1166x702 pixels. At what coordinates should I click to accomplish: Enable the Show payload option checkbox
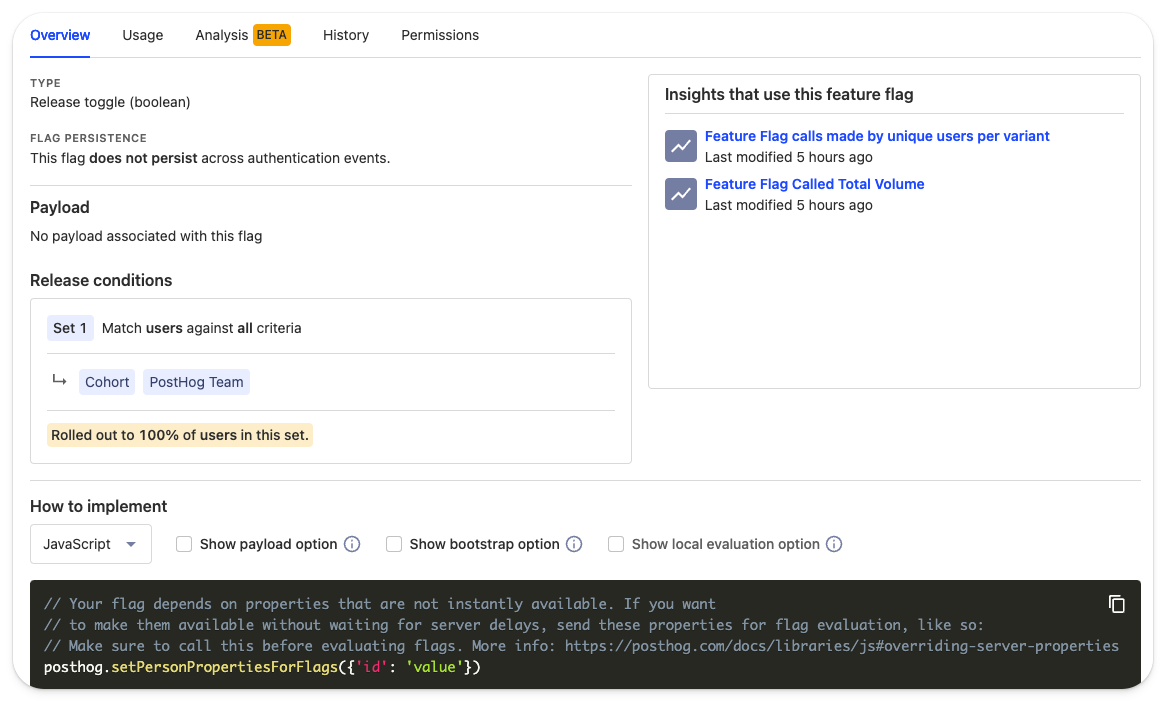tap(184, 544)
